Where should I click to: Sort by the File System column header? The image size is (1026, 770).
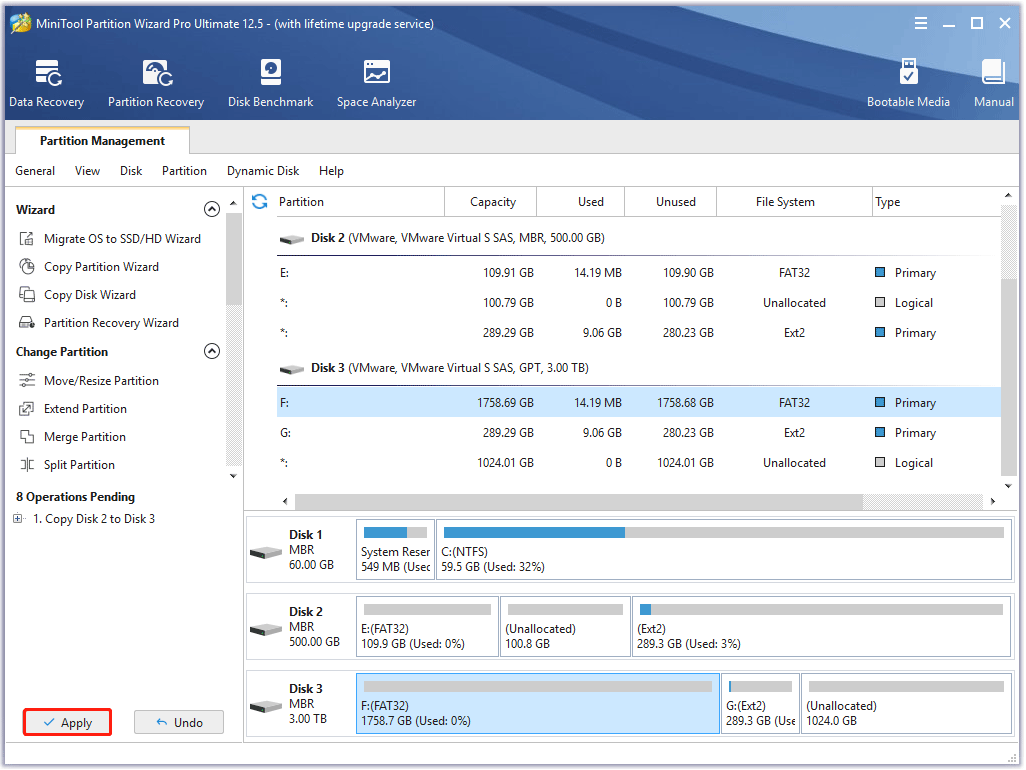click(795, 201)
